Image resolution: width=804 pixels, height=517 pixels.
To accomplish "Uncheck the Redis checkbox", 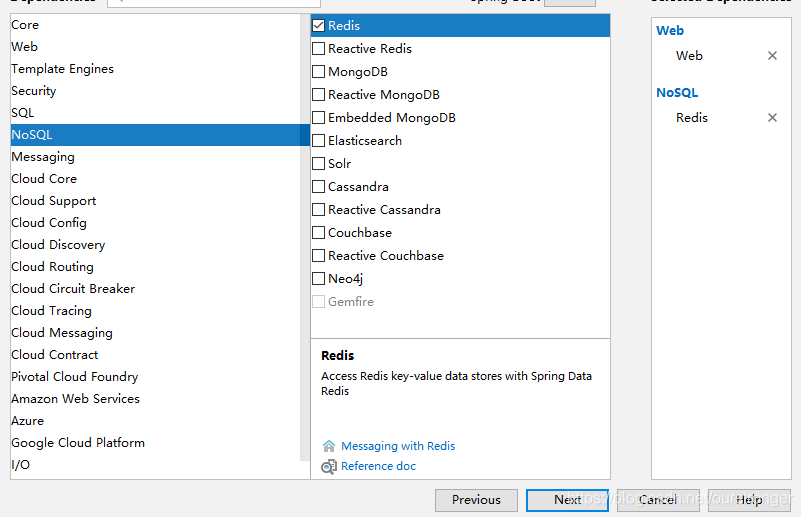I will point(319,26).
